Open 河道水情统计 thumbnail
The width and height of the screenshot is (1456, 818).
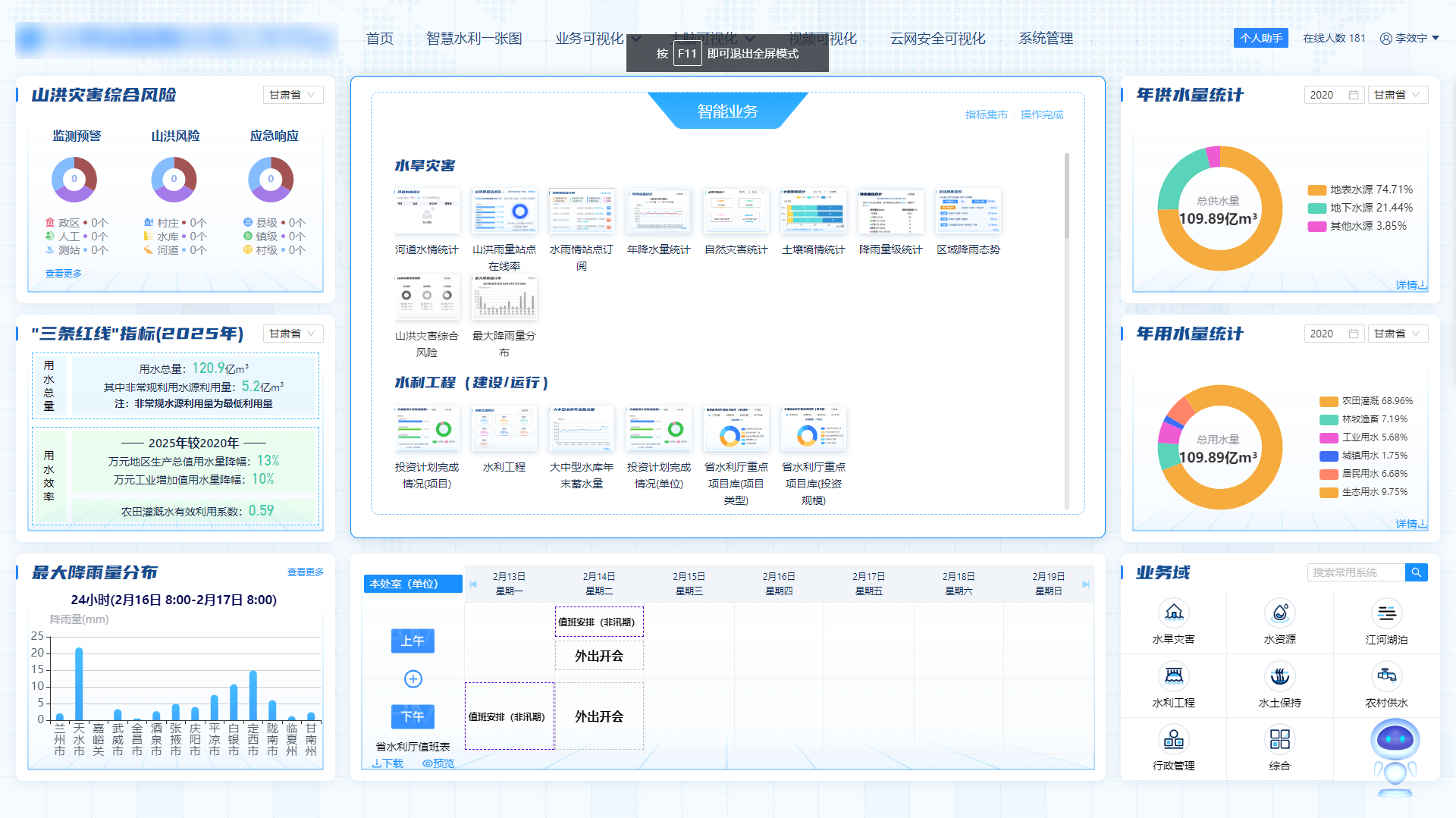point(427,210)
